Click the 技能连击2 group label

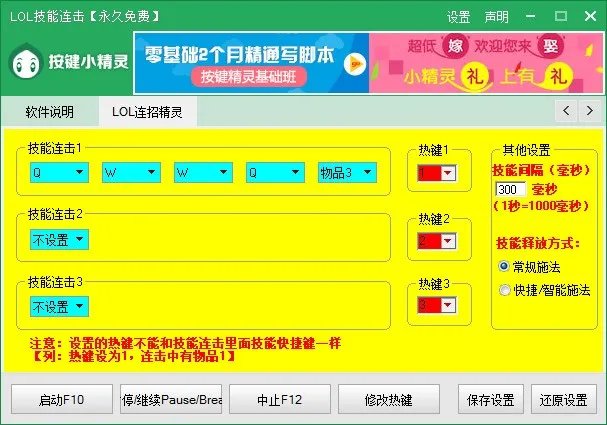pos(55,214)
